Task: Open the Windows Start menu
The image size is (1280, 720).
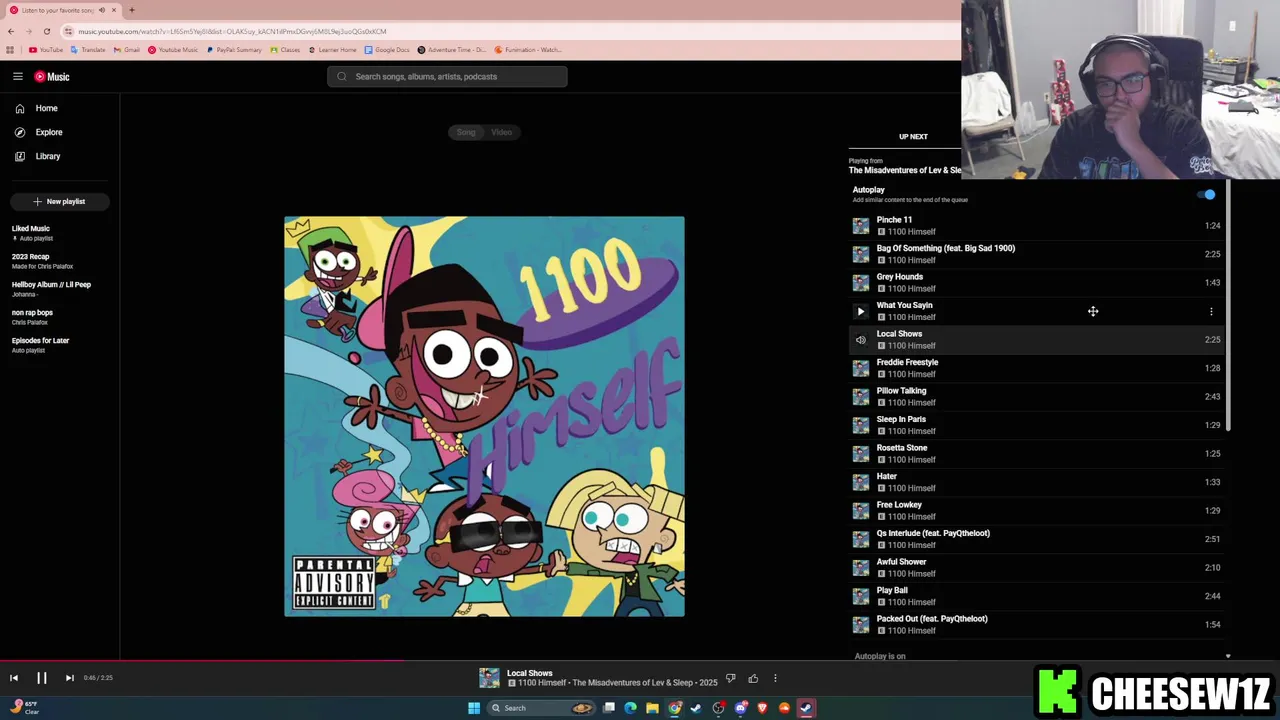Action: 474,708
